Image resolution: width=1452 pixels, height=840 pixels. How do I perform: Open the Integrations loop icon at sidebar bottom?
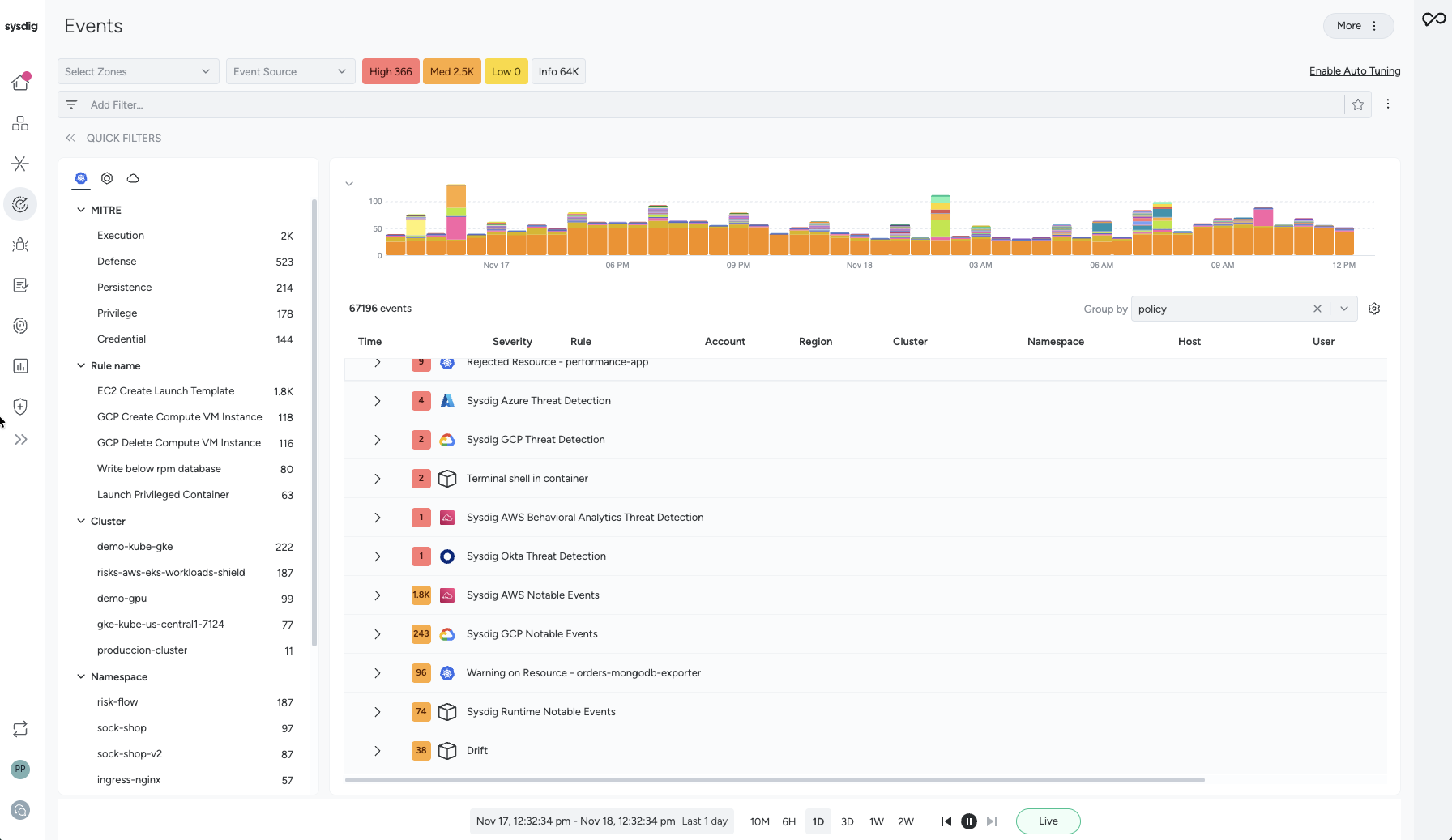[20, 729]
